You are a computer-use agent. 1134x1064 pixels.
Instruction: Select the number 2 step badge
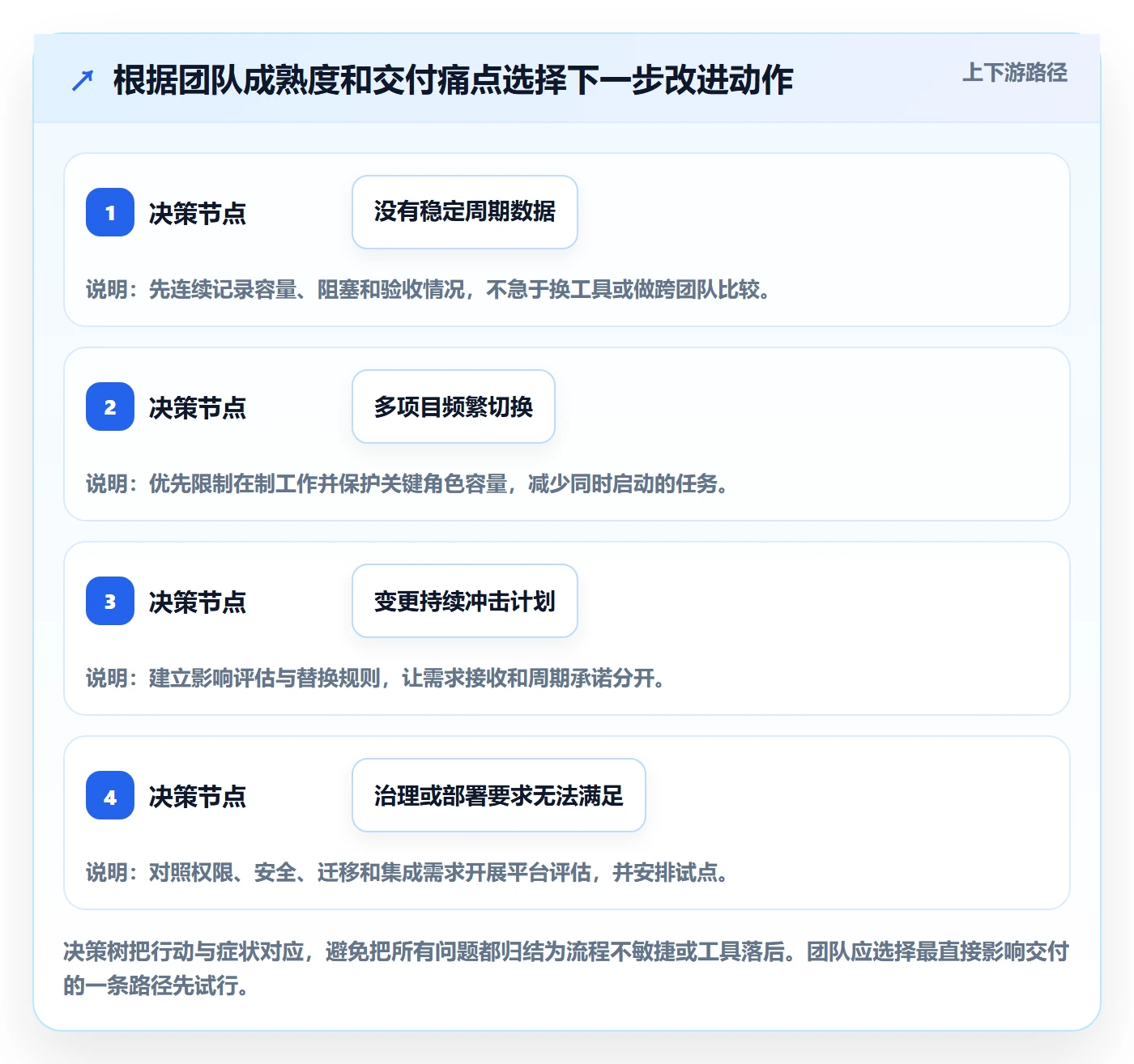click(x=110, y=406)
